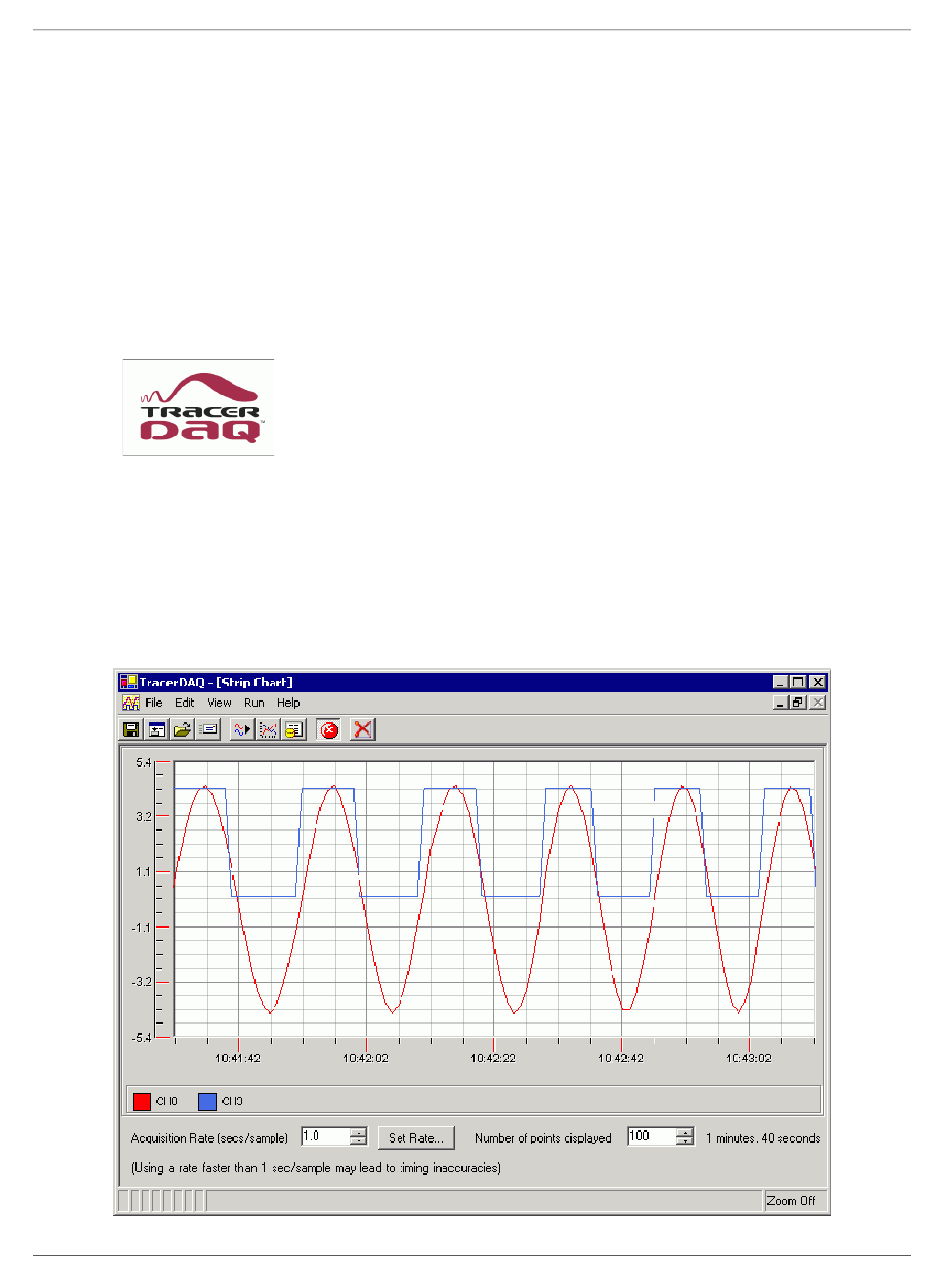The width and height of the screenshot is (928, 1288).
Task: Click the Set Rate... button
Action: pos(416,1138)
